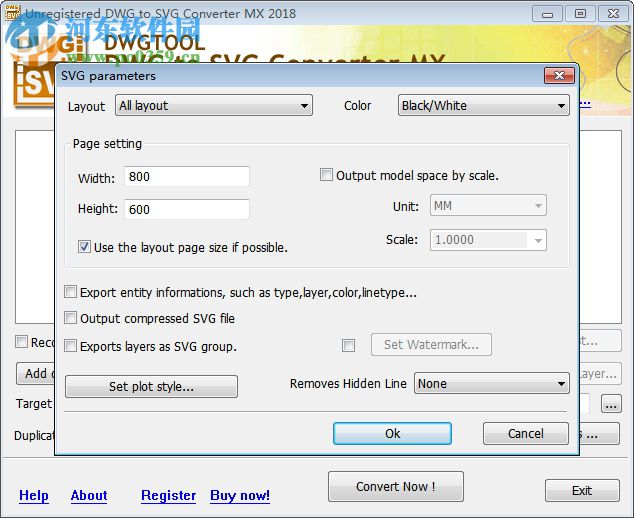Confirm settings with the Ok button
634x518 pixels.
(392, 433)
